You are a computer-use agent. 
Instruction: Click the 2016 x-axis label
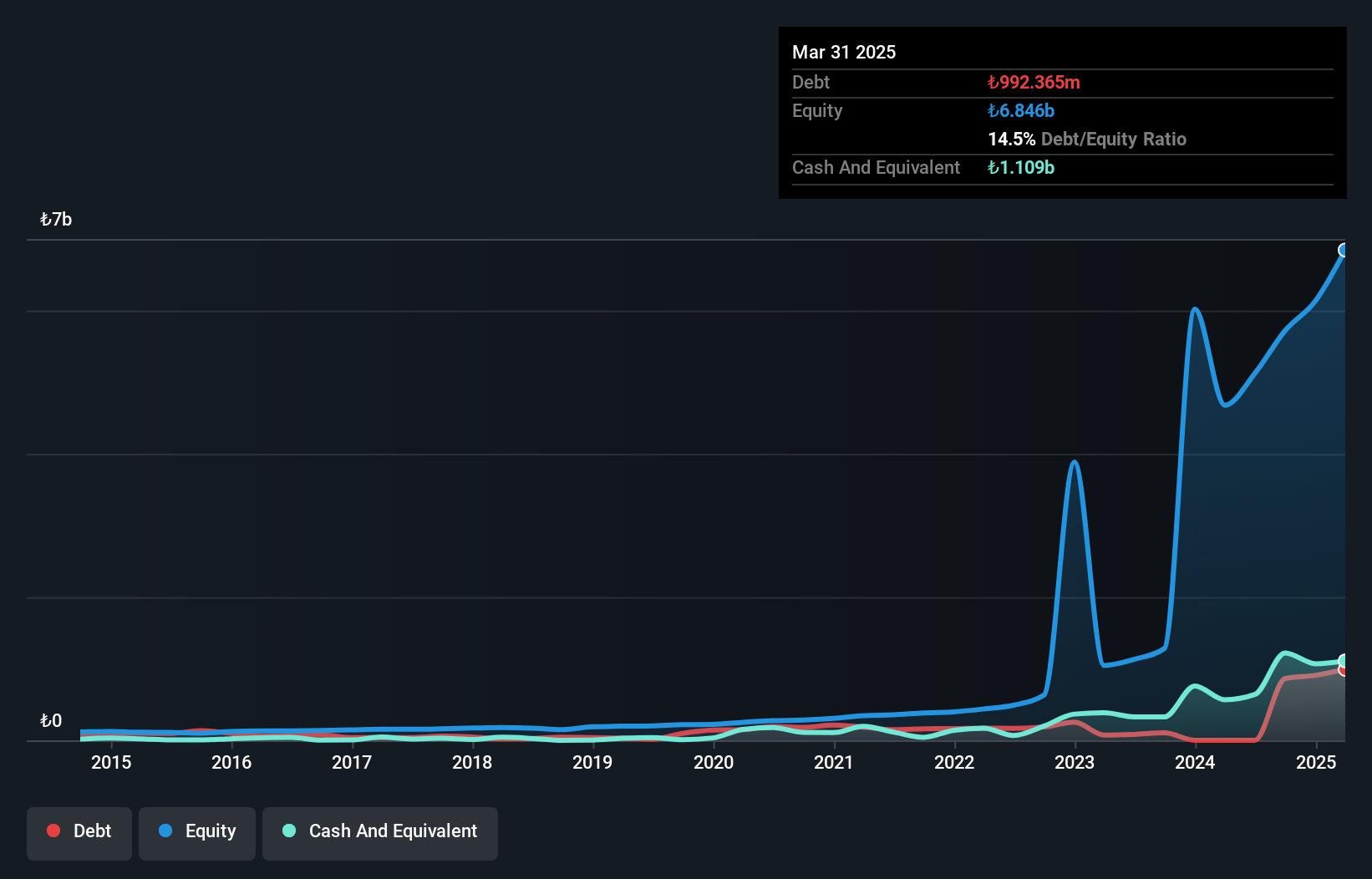[231, 762]
